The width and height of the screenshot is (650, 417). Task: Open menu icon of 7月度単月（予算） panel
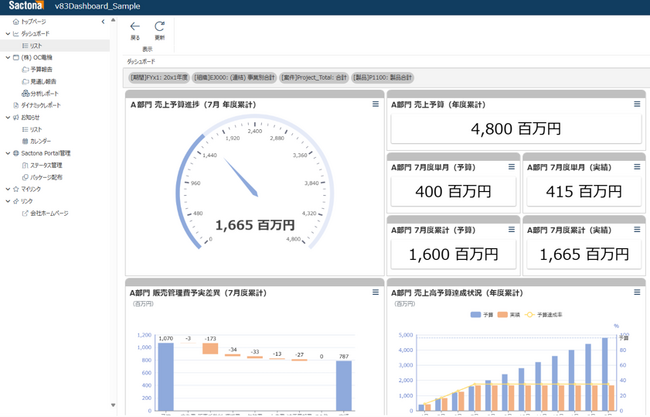512,167
